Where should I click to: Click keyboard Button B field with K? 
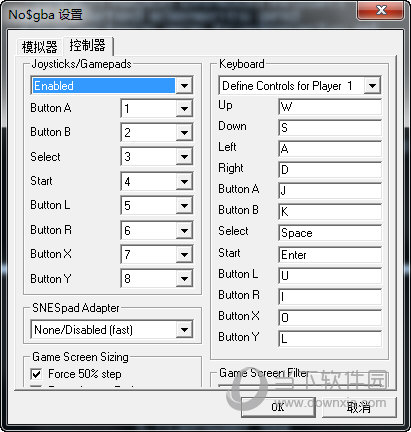pyautogui.click(x=330, y=212)
